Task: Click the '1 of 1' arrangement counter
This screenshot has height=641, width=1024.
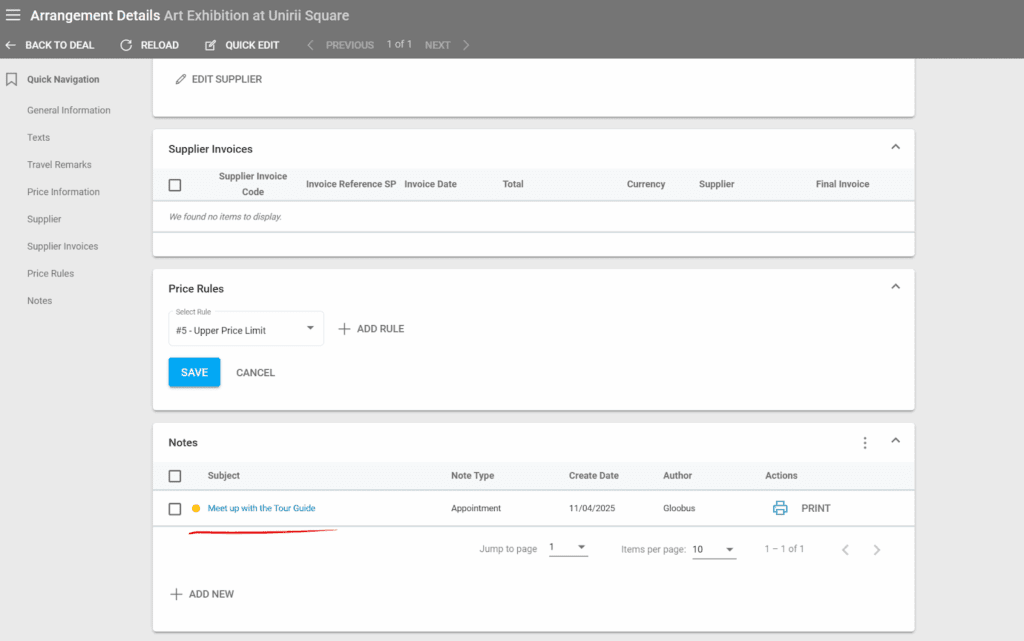Action: [x=399, y=44]
